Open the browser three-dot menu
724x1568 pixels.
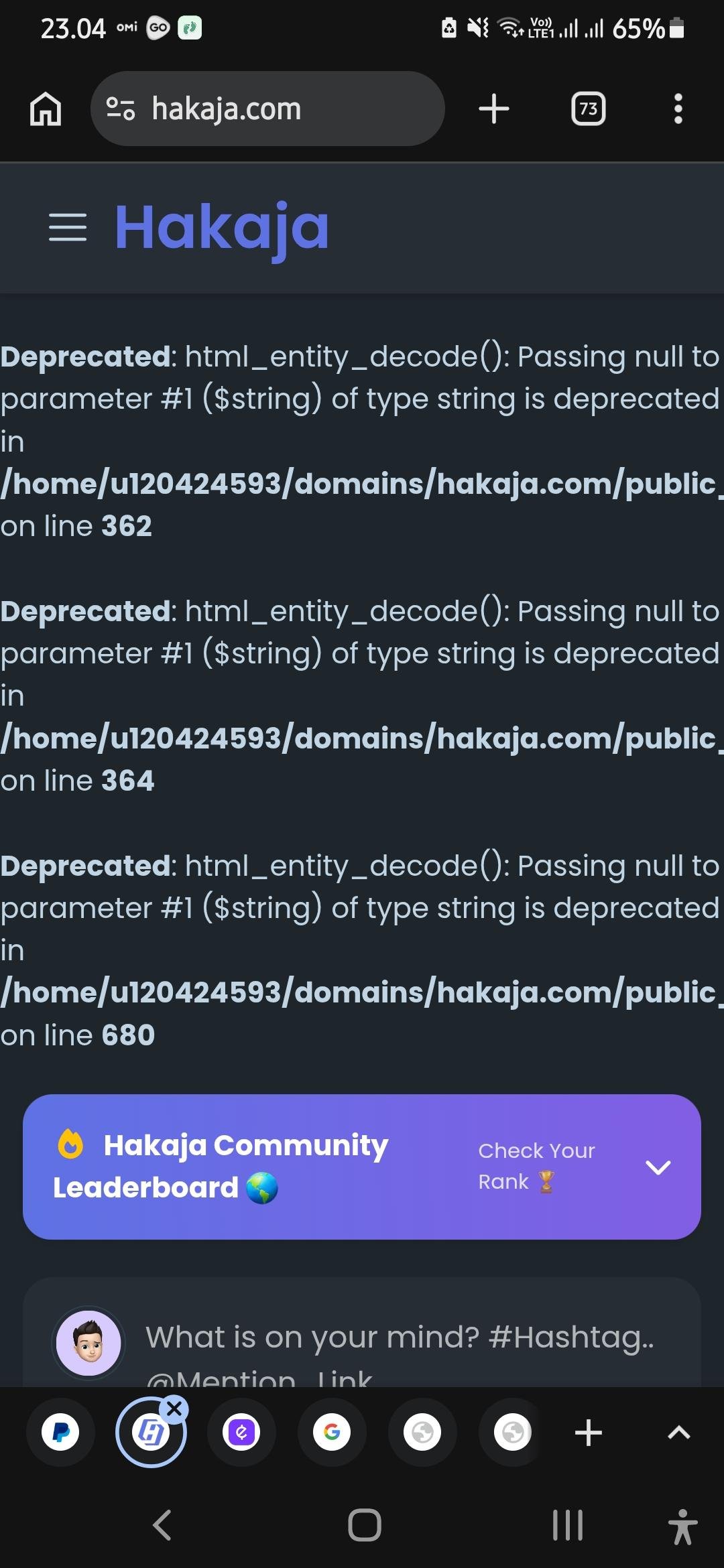(678, 109)
